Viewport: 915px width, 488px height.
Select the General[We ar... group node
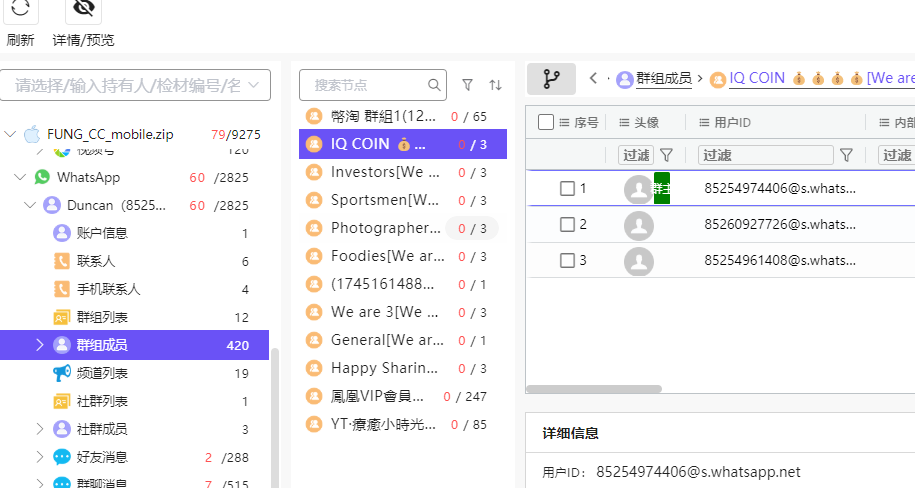tap(403, 340)
